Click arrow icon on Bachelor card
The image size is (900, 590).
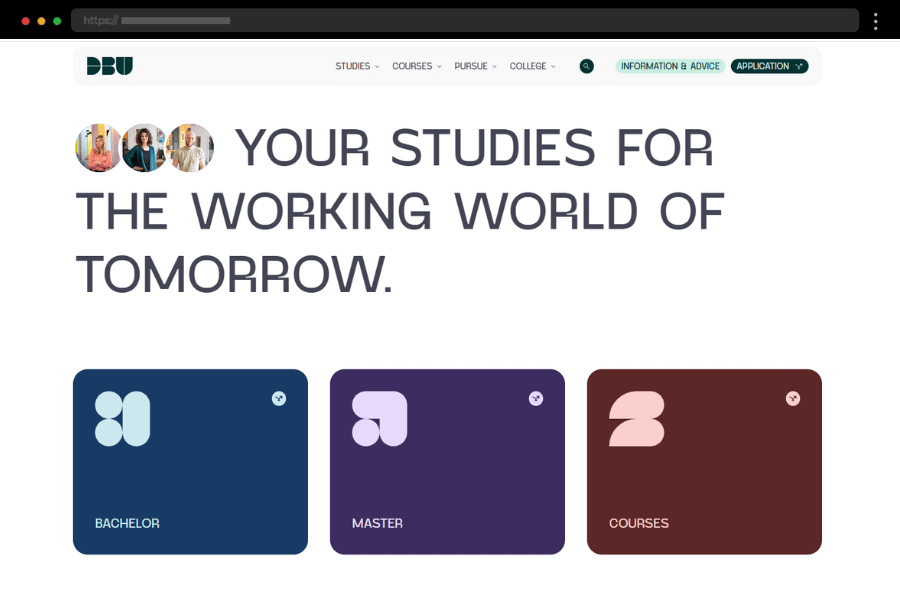click(x=279, y=399)
